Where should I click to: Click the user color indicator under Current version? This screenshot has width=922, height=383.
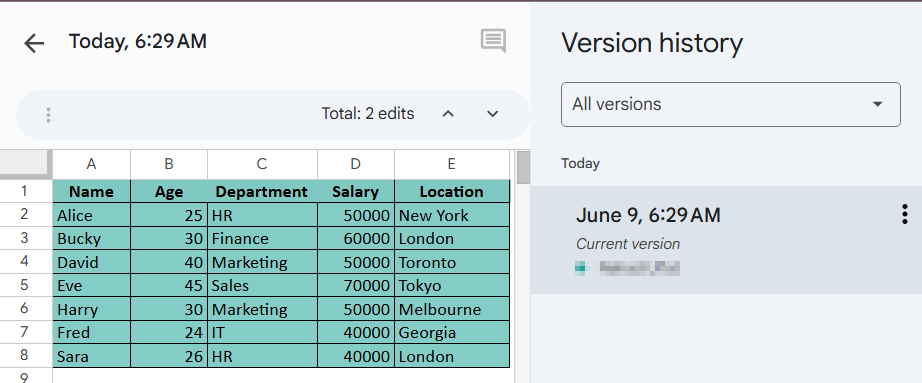(x=580, y=268)
